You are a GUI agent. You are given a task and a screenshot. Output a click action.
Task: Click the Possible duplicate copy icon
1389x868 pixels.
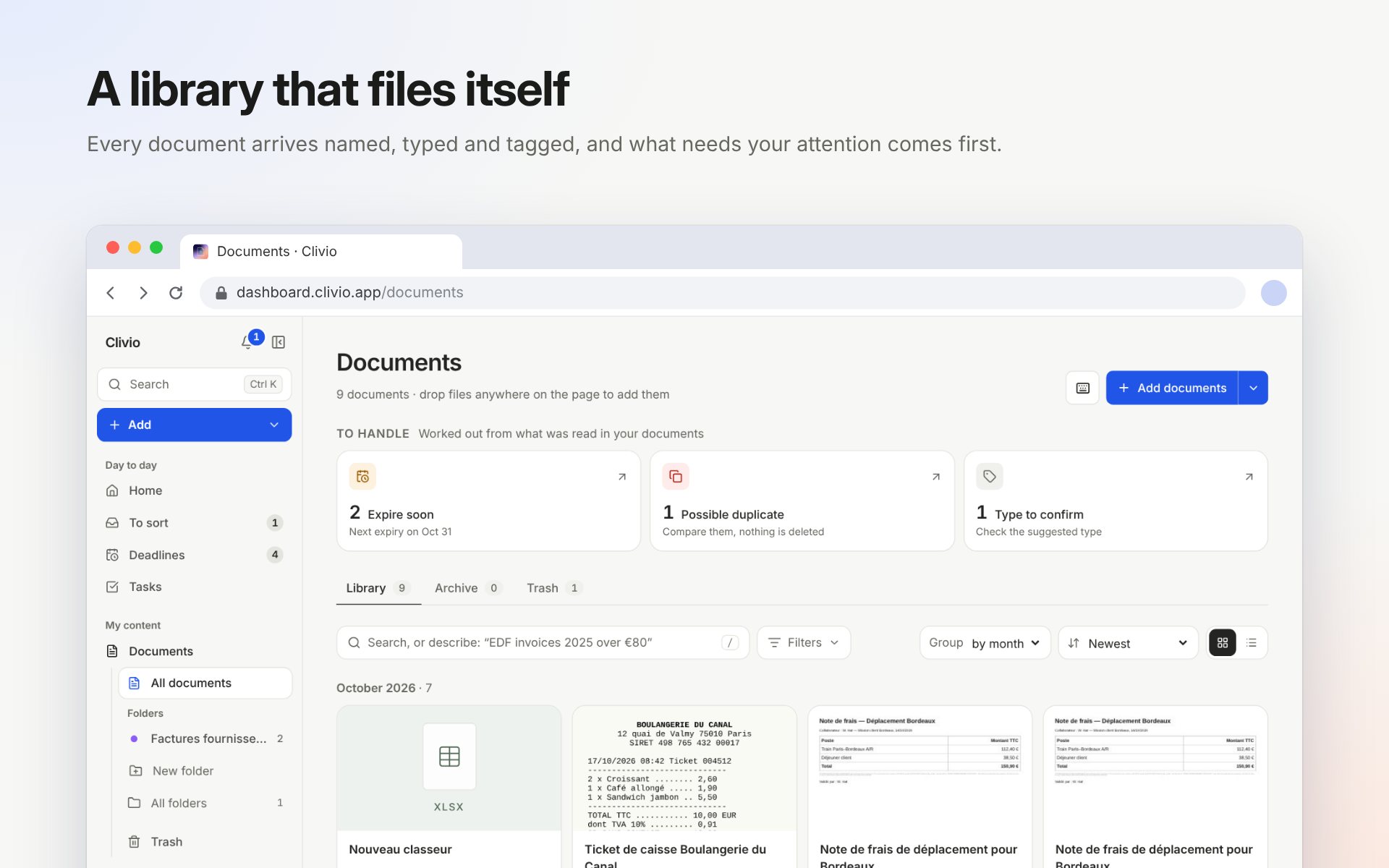click(x=676, y=477)
